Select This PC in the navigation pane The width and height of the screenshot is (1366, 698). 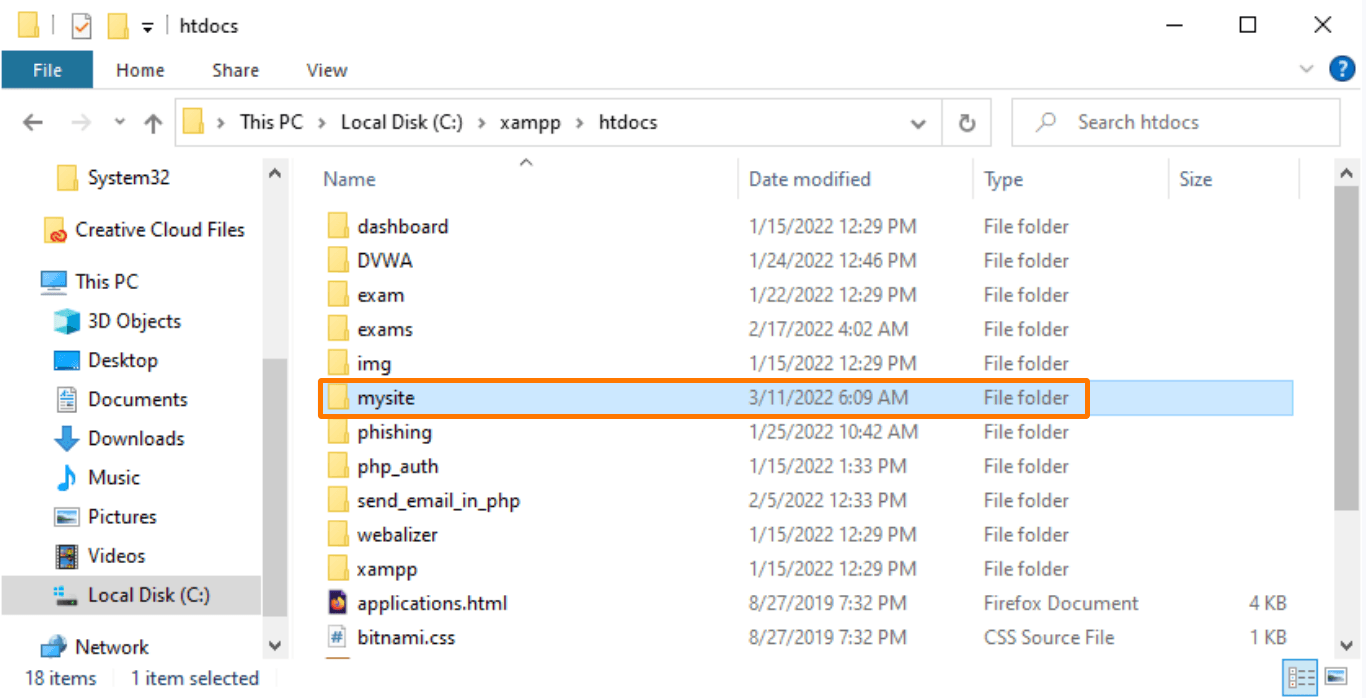point(106,281)
